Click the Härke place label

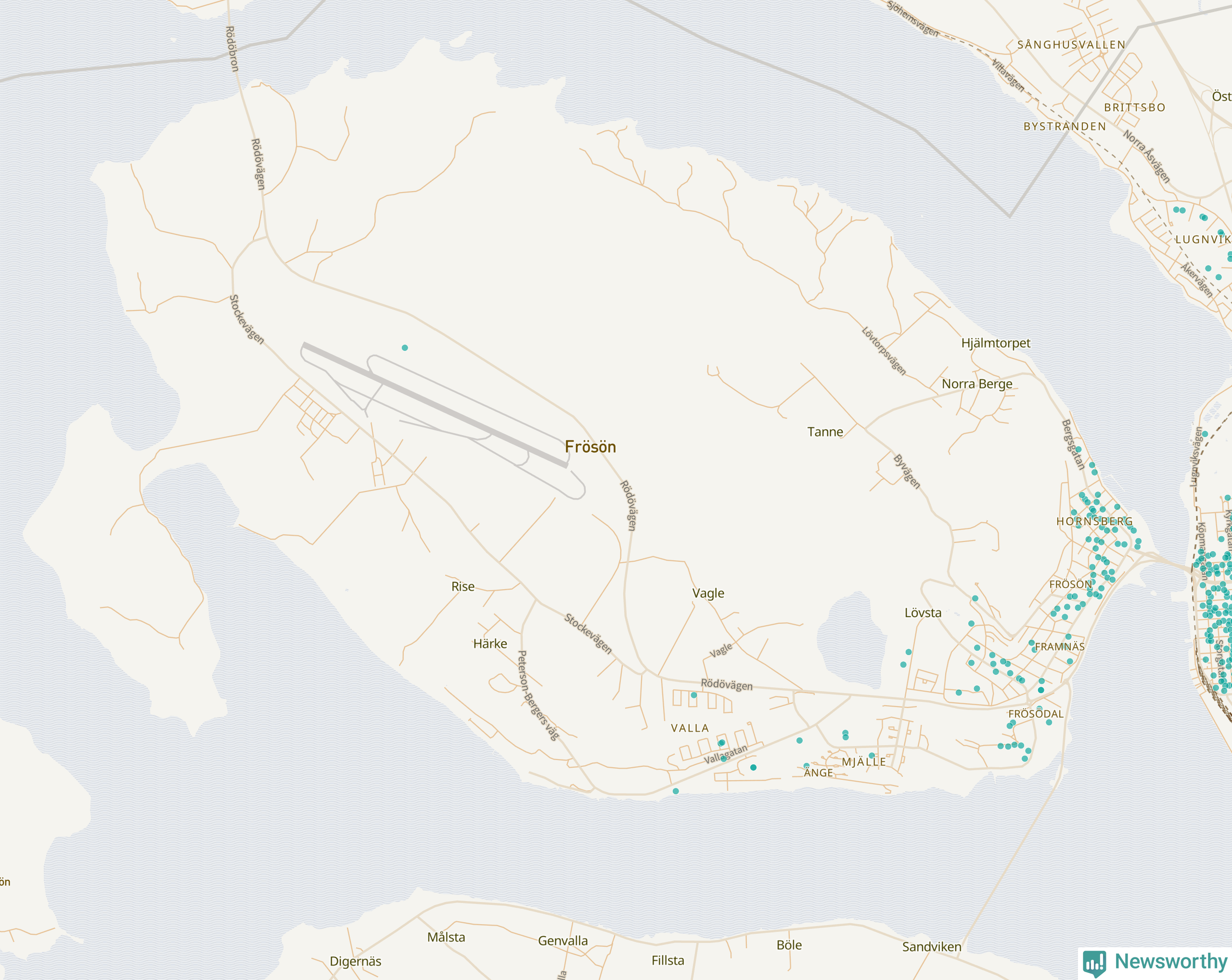(x=490, y=644)
